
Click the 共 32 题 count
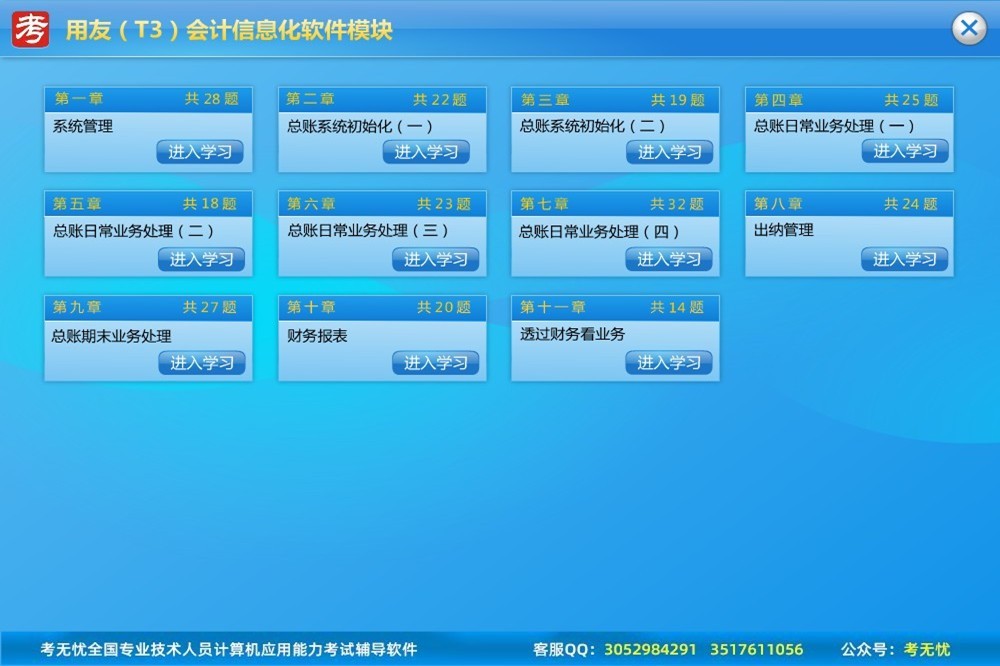pos(677,204)
